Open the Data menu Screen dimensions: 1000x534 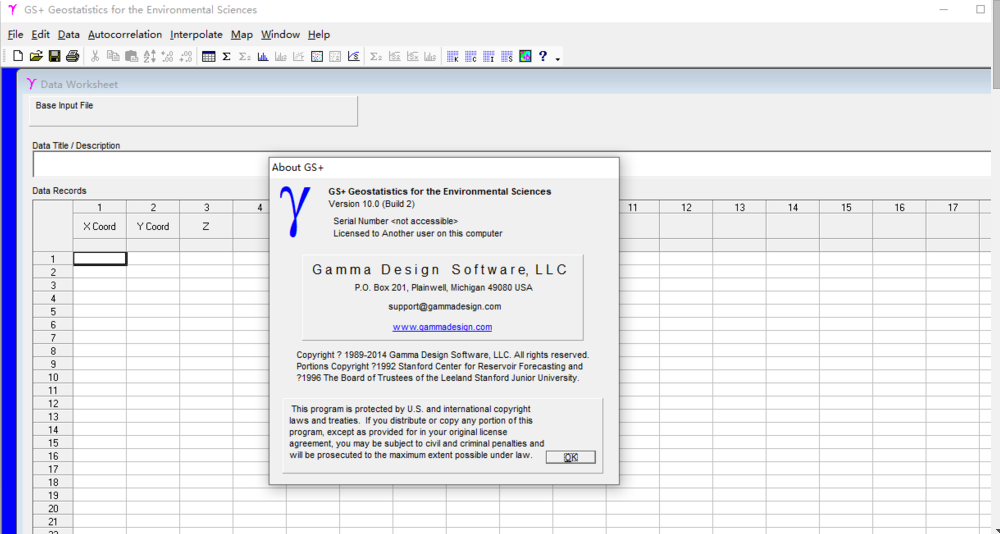(68, 34)
